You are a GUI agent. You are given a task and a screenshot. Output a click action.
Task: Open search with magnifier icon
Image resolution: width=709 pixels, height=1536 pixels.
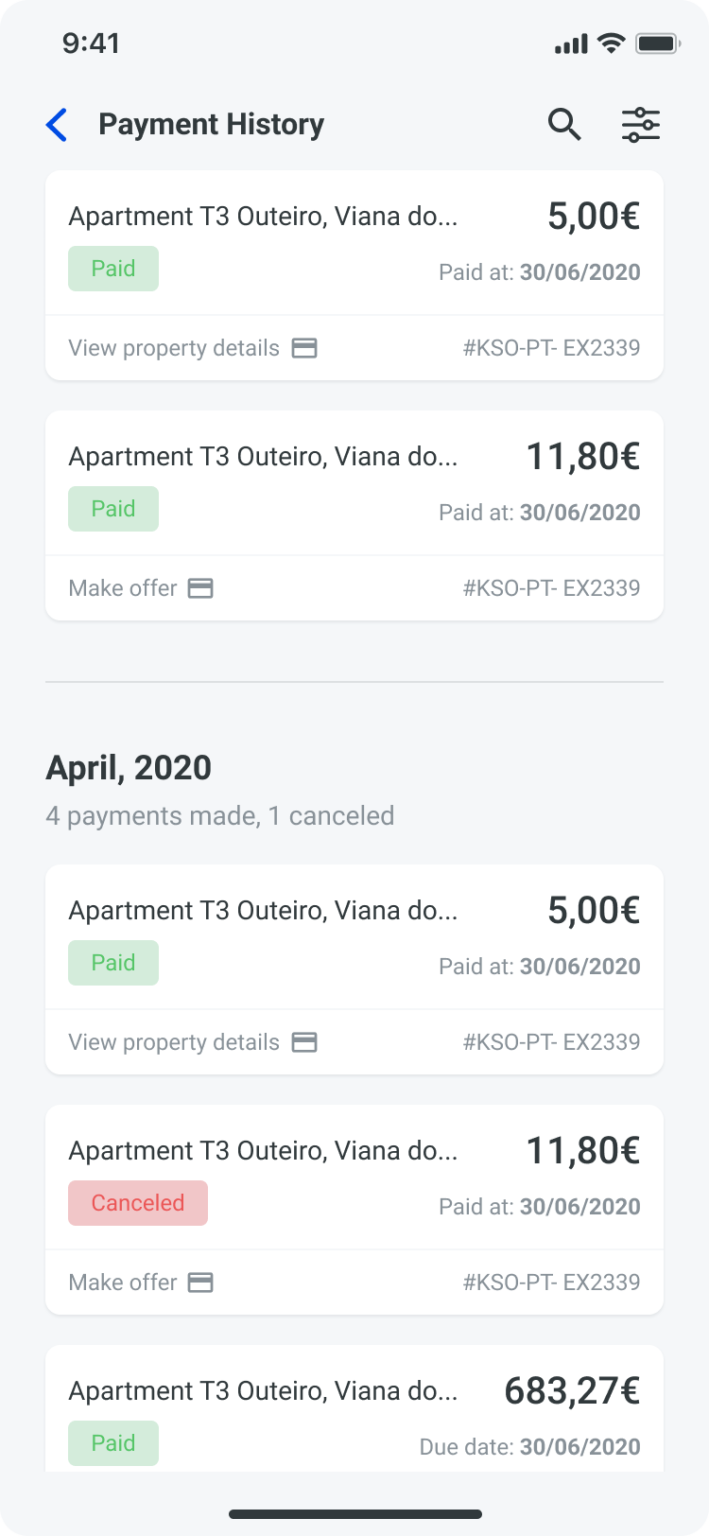[564, 125]
